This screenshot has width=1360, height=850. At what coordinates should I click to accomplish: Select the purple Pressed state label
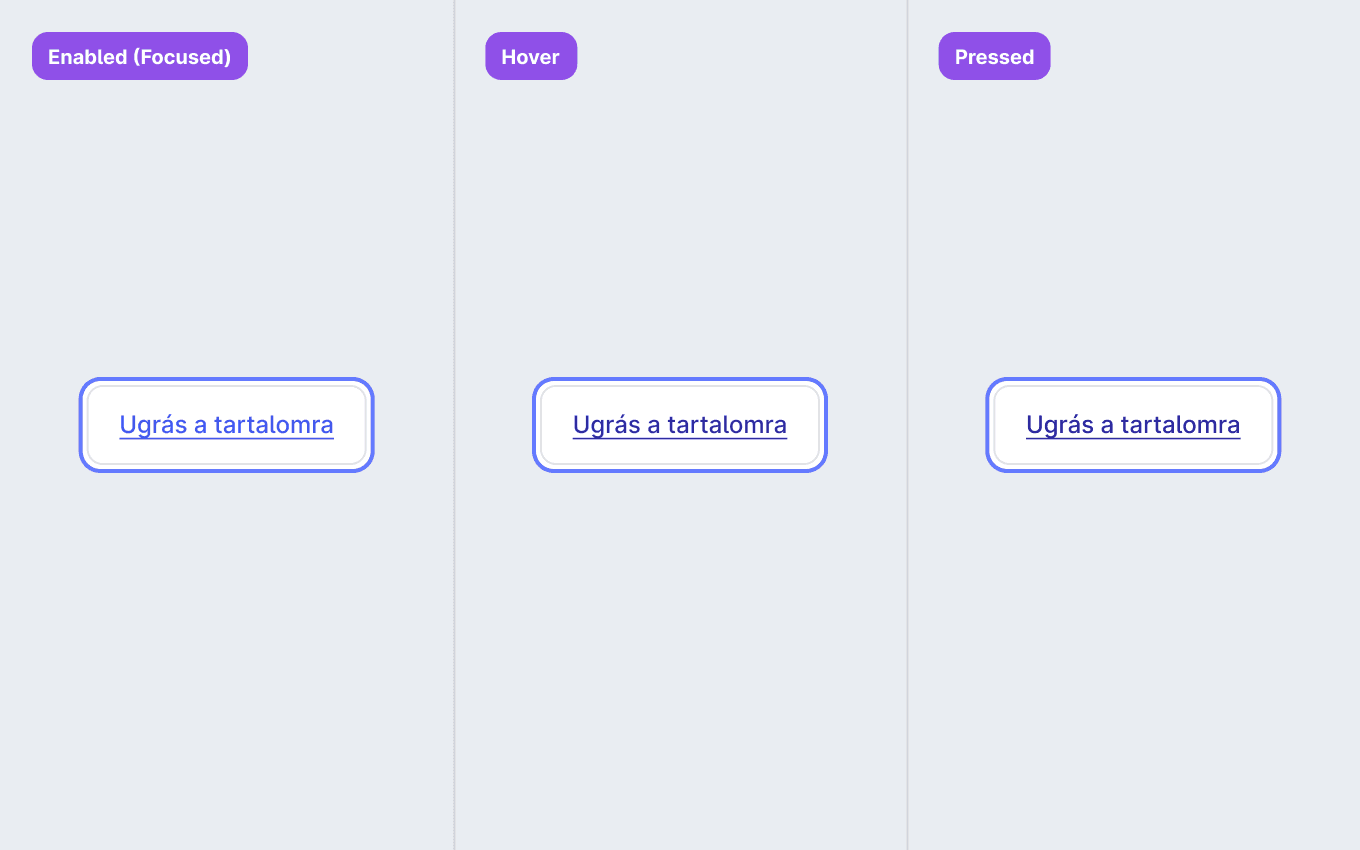994,56
